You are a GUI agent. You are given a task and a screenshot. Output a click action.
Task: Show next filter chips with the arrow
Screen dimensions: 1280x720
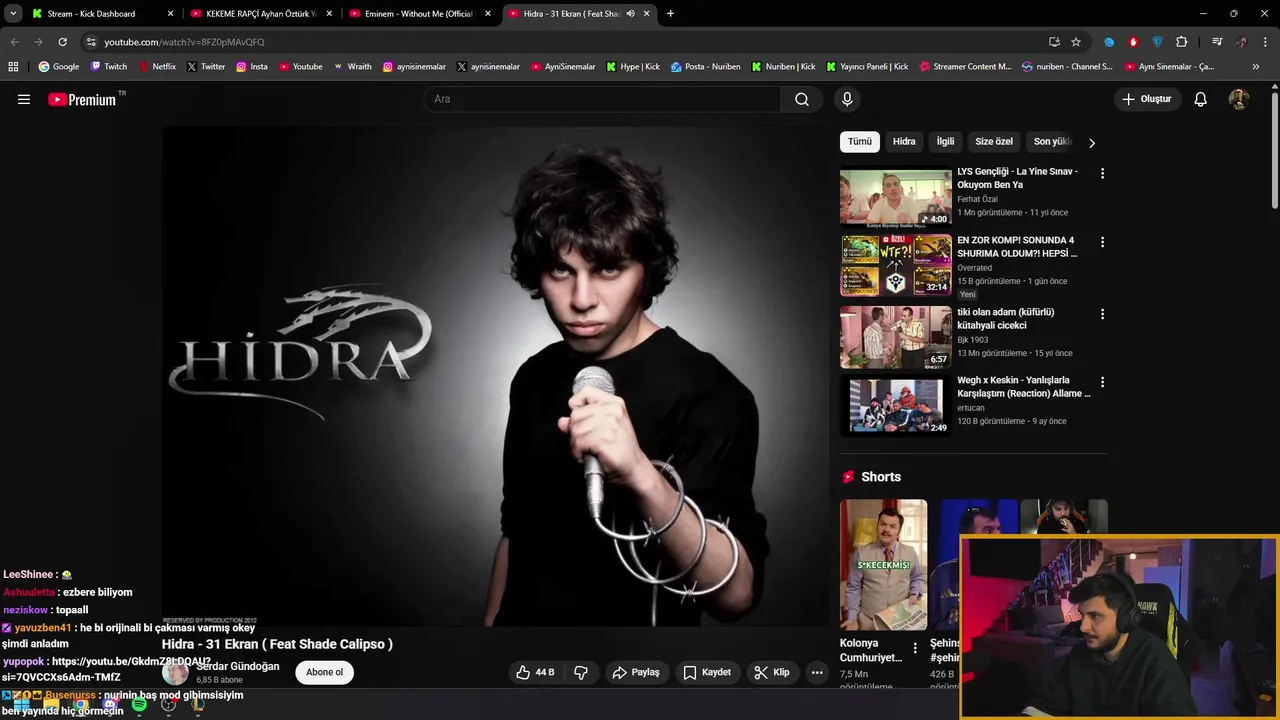1091,142
